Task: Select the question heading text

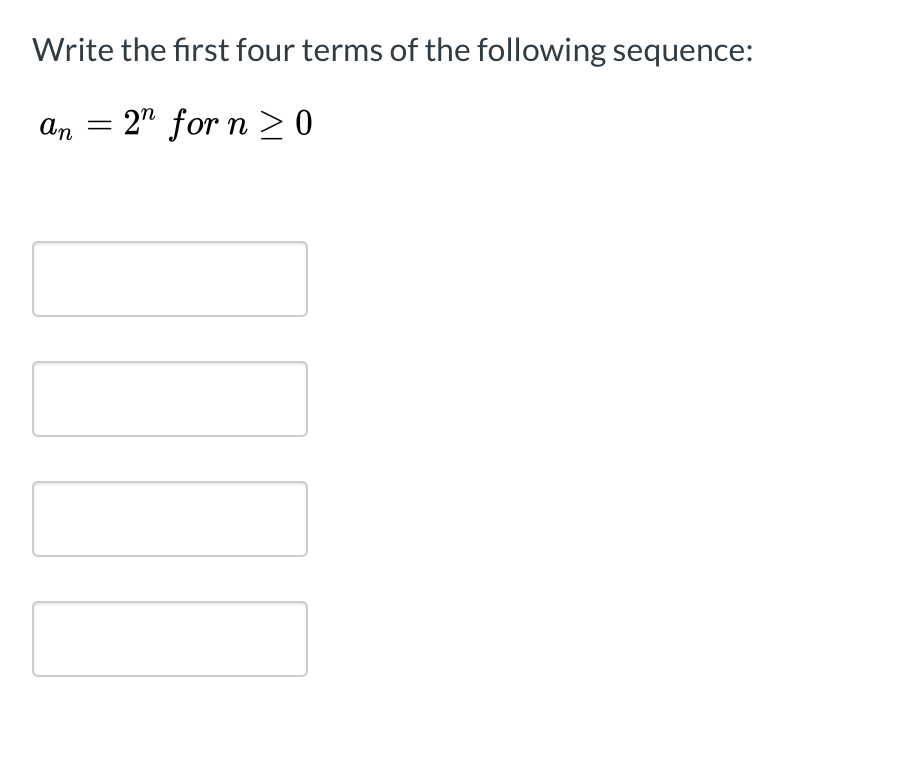Action: (390, 48)
